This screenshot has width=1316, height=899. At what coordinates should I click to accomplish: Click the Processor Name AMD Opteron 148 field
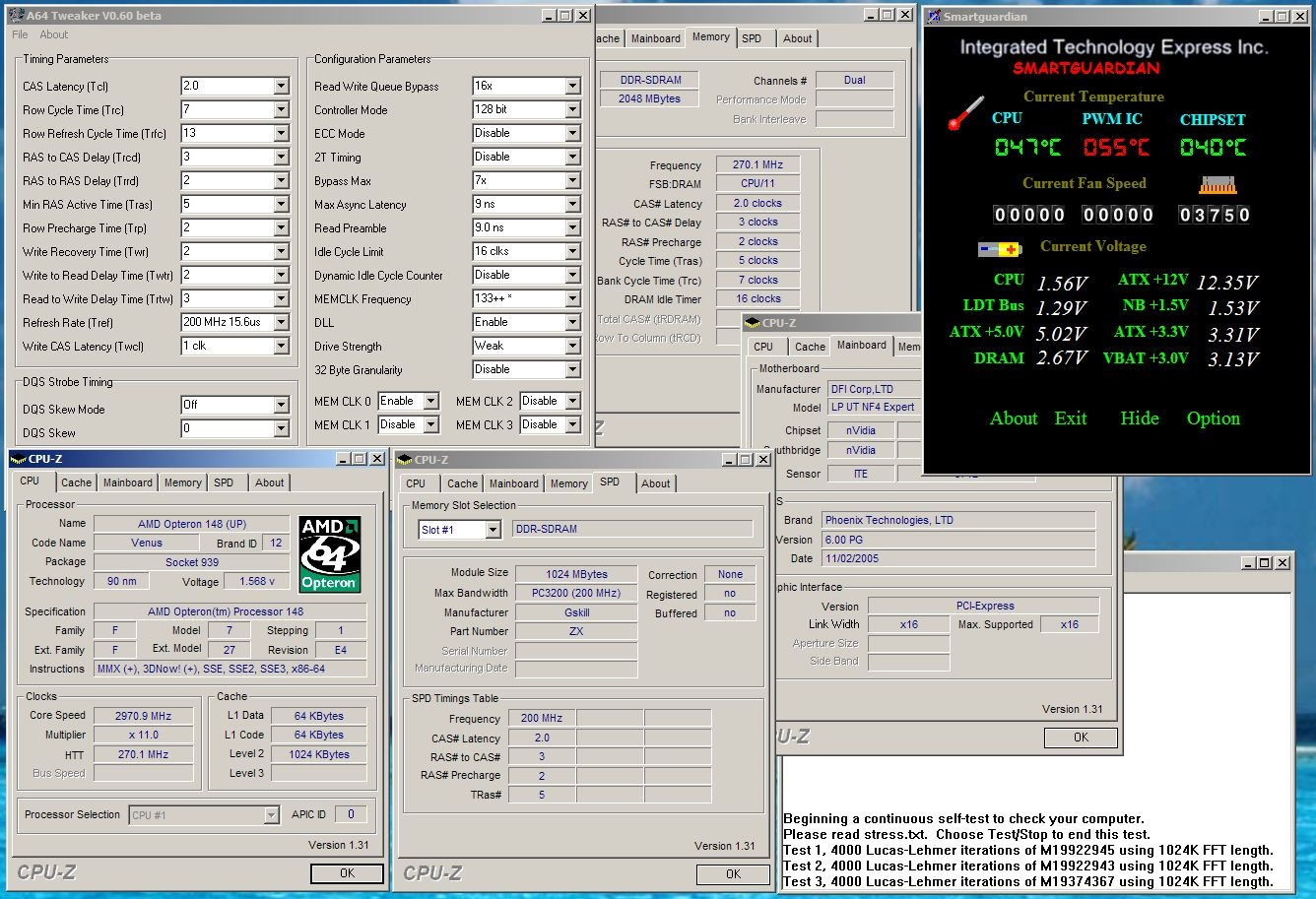[192, 524]
